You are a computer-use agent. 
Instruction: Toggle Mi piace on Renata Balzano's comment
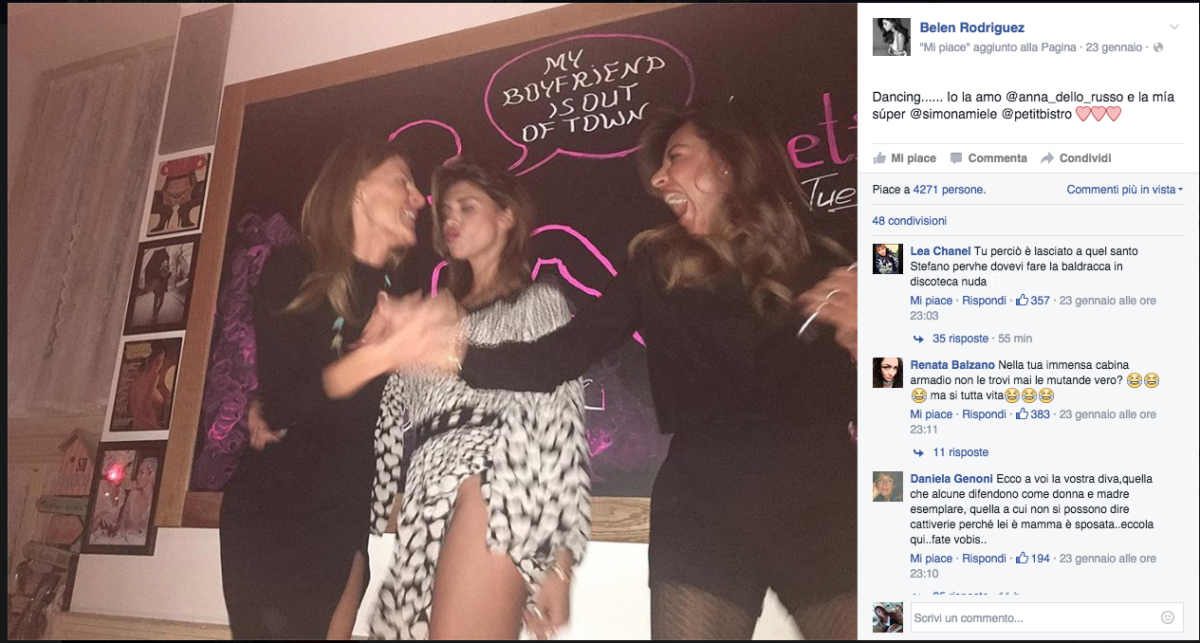point(930,415)
